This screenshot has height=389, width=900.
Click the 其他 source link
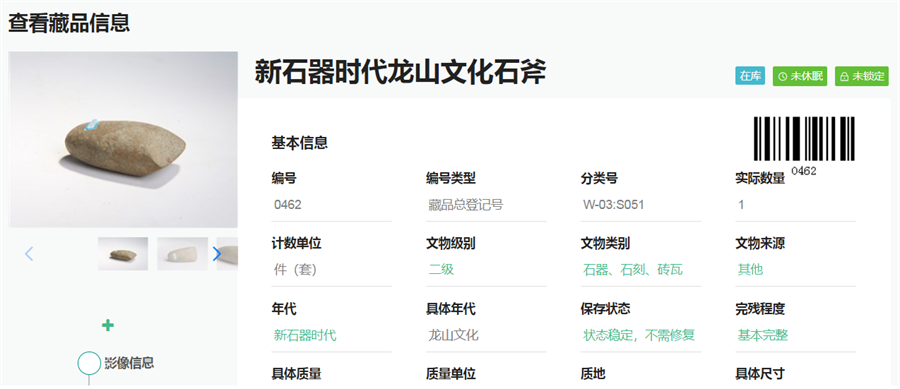pyautogui.click(x=750, y=269)
